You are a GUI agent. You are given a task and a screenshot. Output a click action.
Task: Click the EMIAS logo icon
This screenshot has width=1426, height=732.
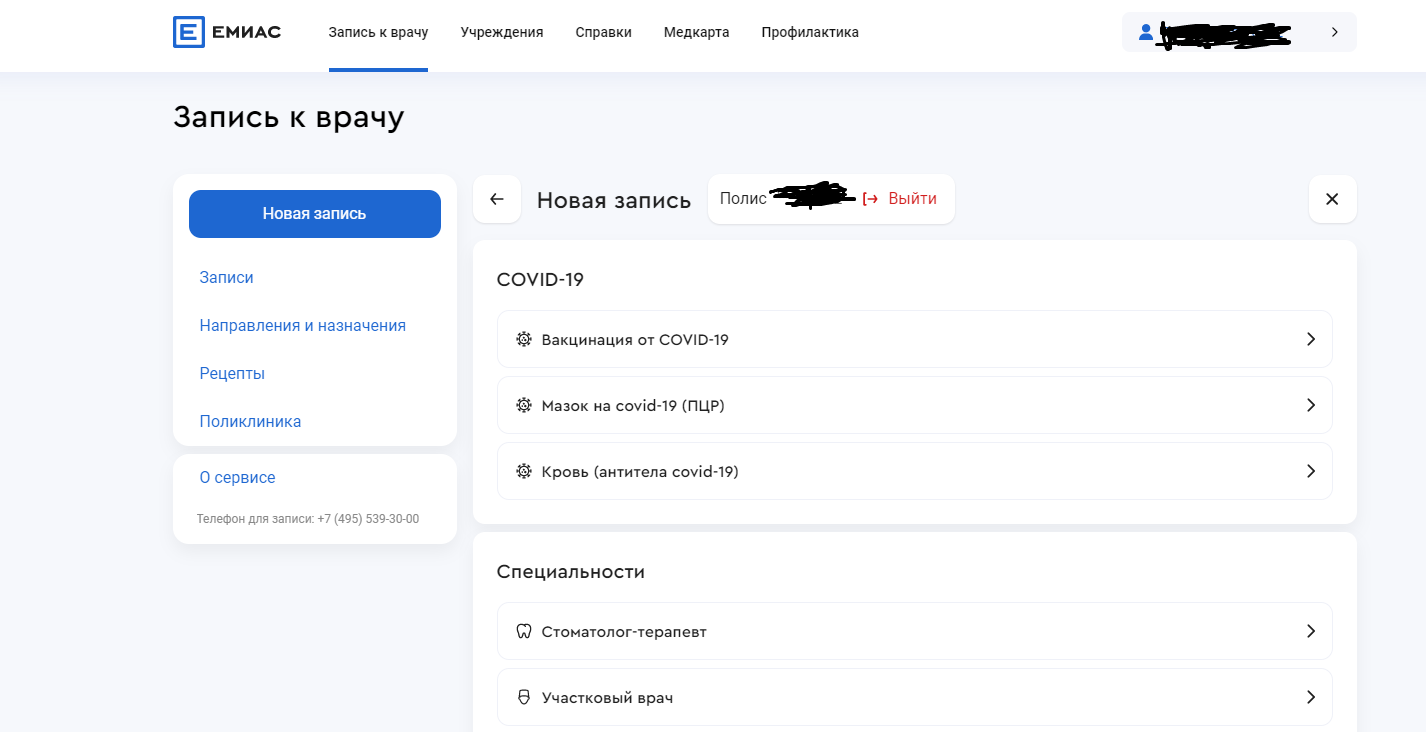pos(188,32)
